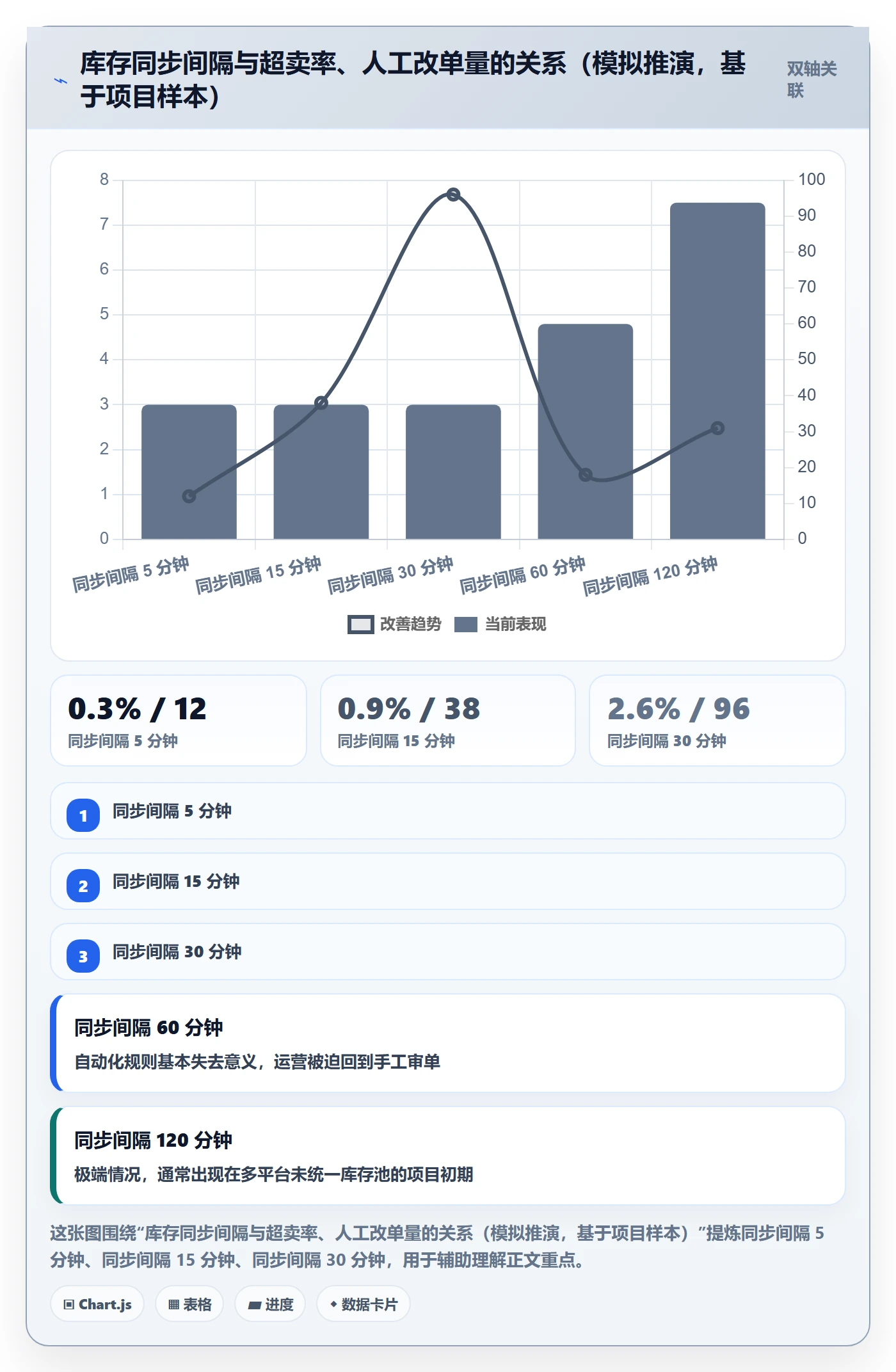Screen dimensions: 896x1372
Task: Click x-axis label 同步间隔 30 分钟
Action: [390, 575]
